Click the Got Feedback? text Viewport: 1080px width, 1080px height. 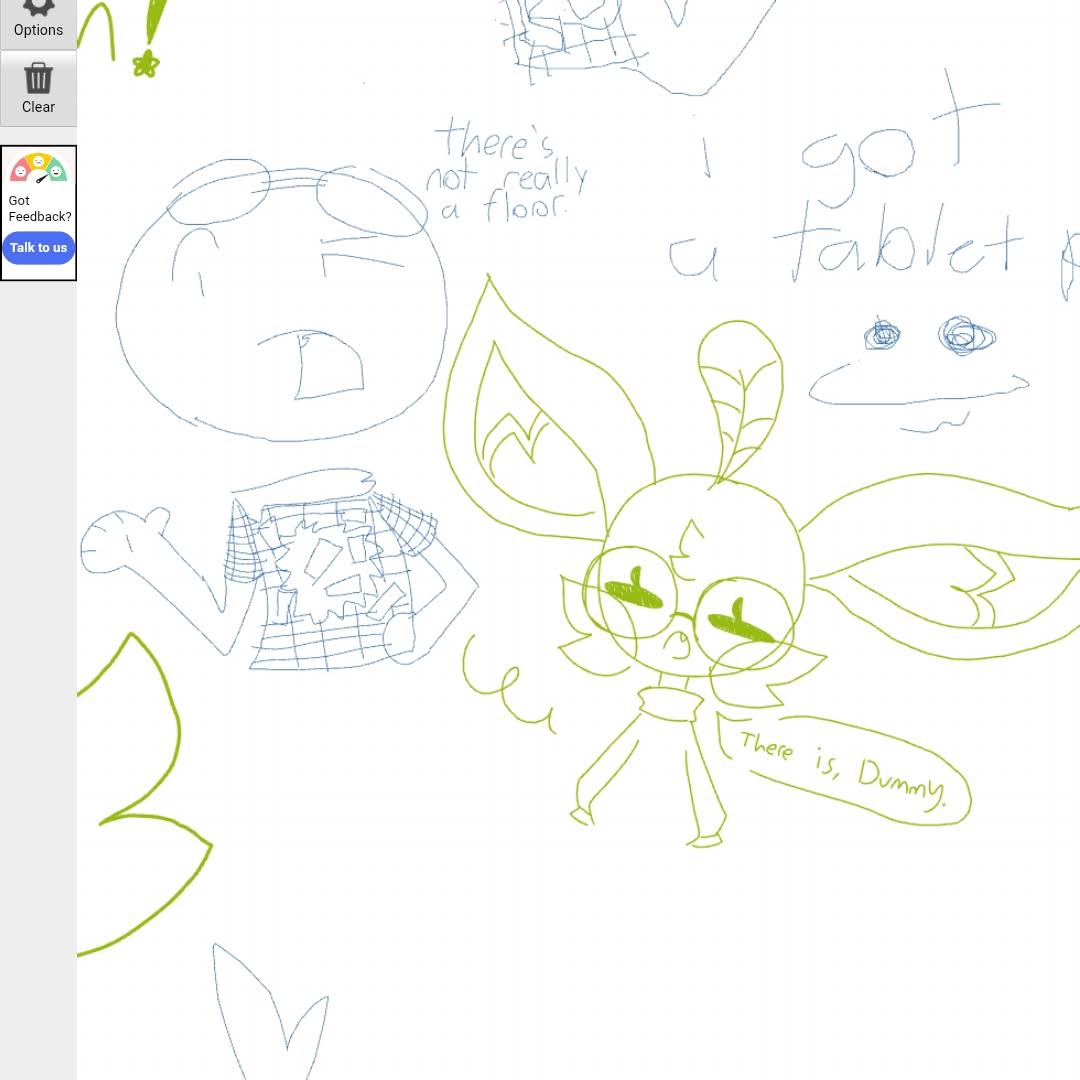pos(39,208)
